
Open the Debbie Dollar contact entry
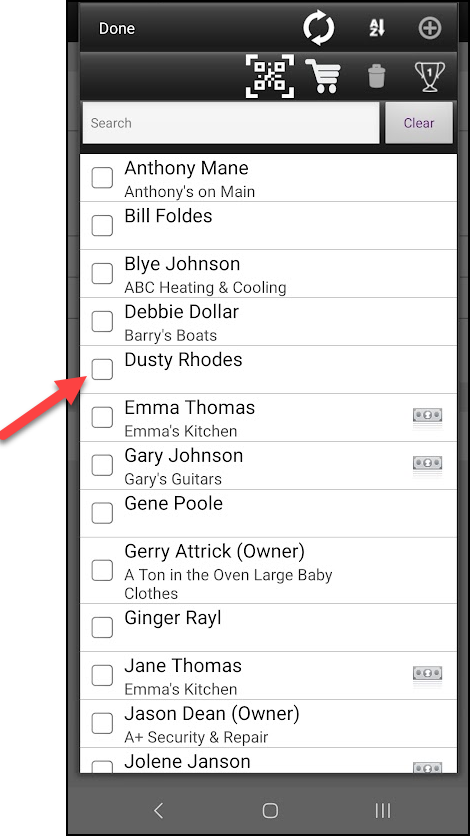269,321
